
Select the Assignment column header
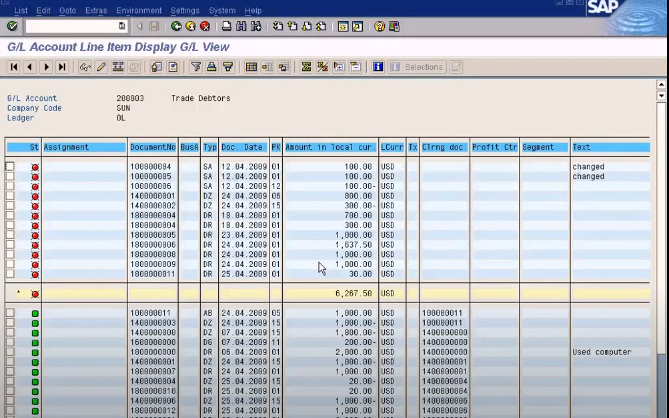pyautogui.click(x=84, y=148)
